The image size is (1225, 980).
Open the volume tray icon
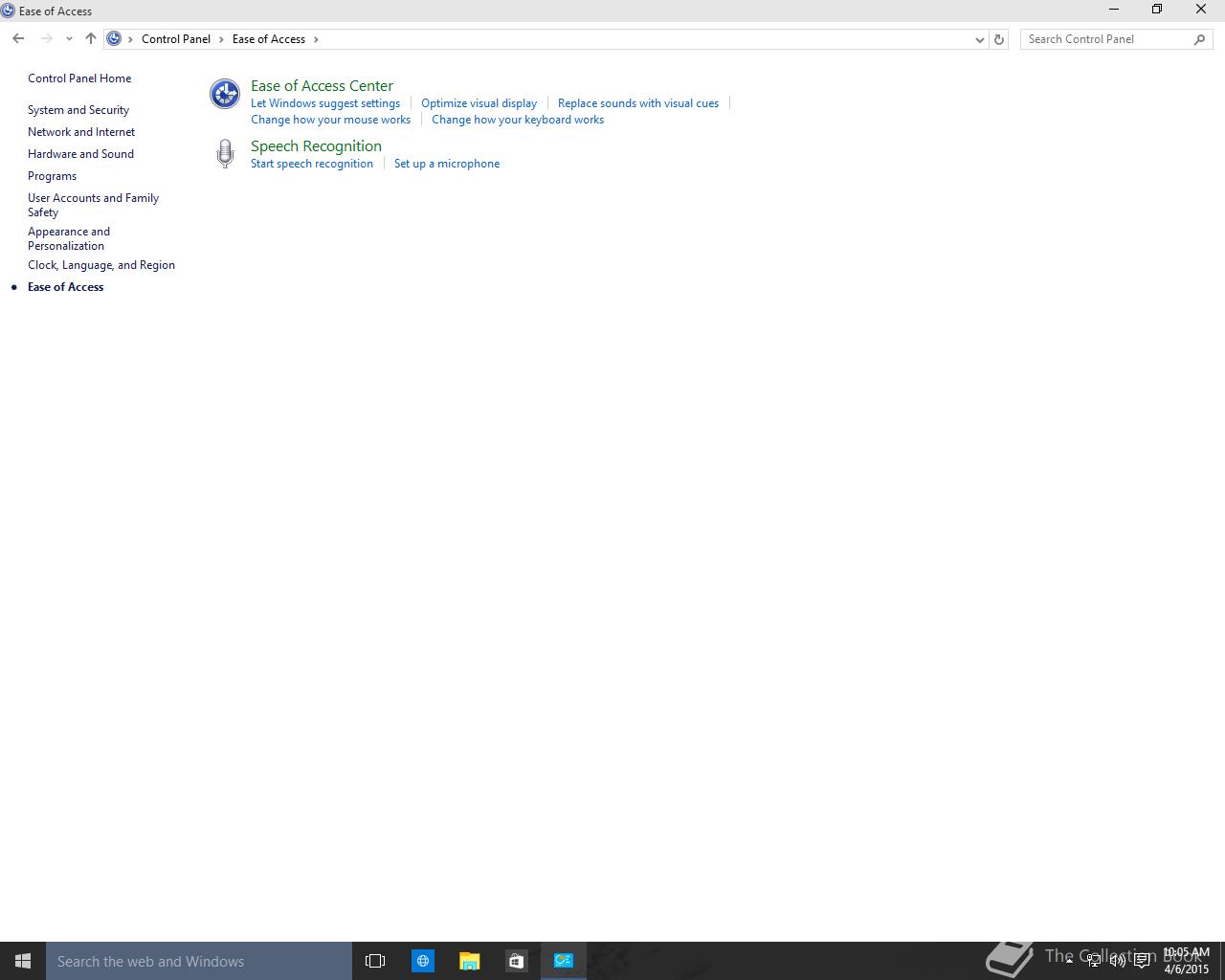pos(1118,961)
